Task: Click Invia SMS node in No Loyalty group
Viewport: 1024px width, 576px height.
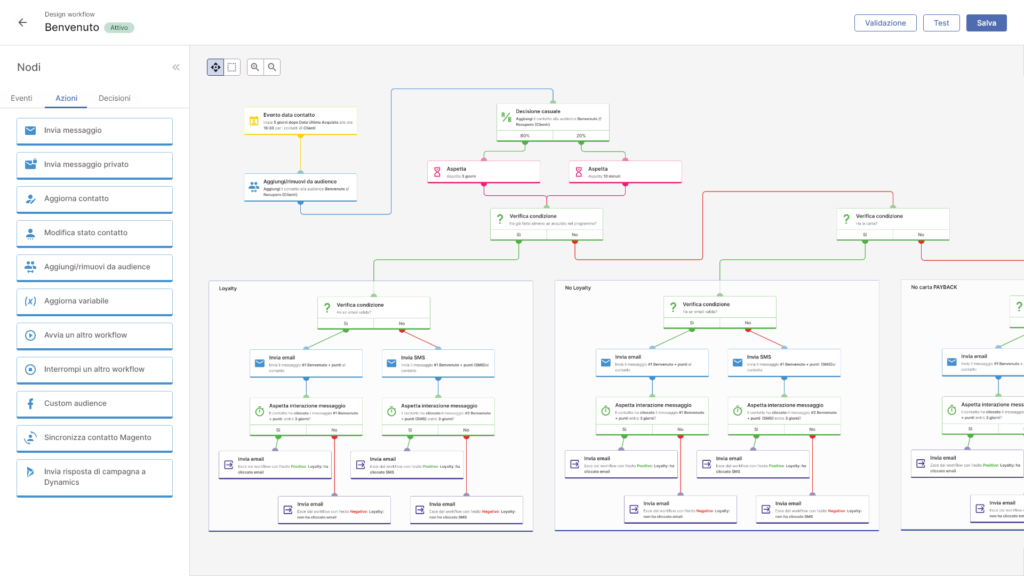Action: 784,363
